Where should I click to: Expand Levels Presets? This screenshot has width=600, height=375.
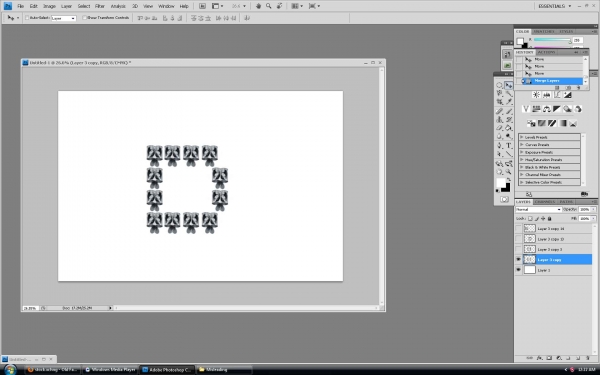pos(521,137)
